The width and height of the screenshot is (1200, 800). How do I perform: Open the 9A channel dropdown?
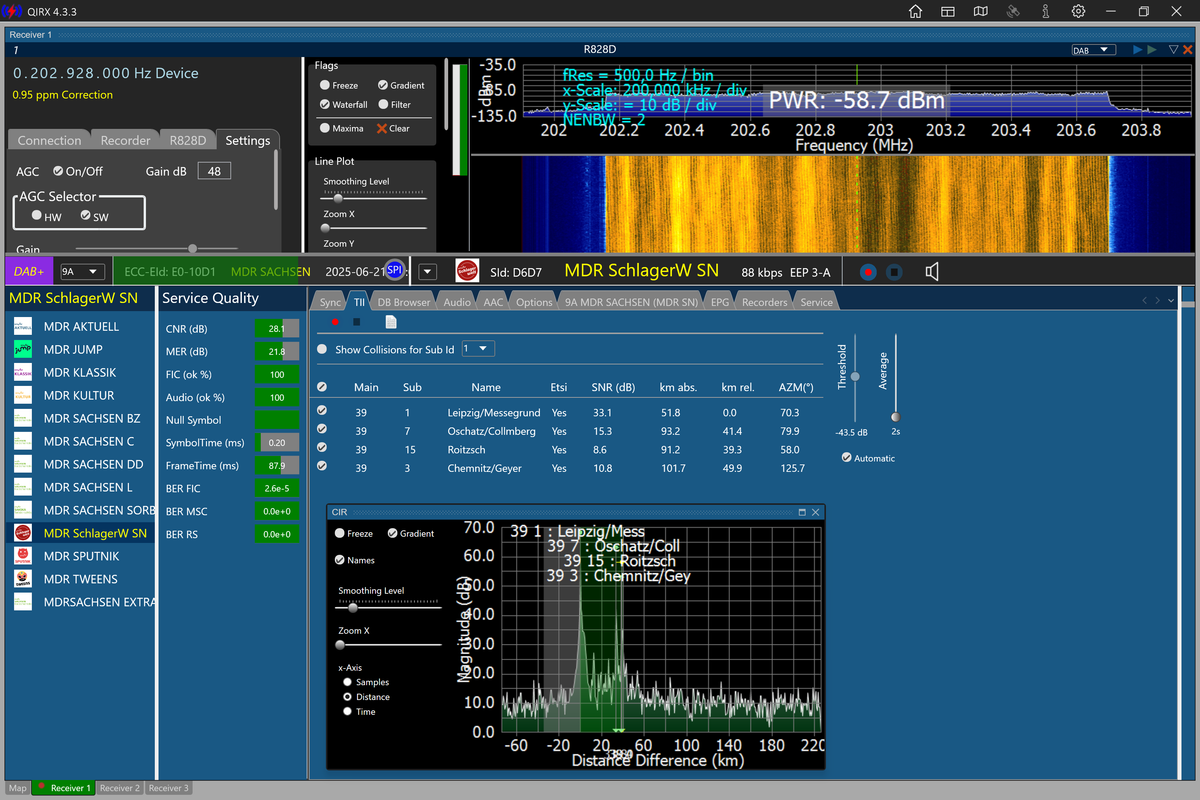82,271
